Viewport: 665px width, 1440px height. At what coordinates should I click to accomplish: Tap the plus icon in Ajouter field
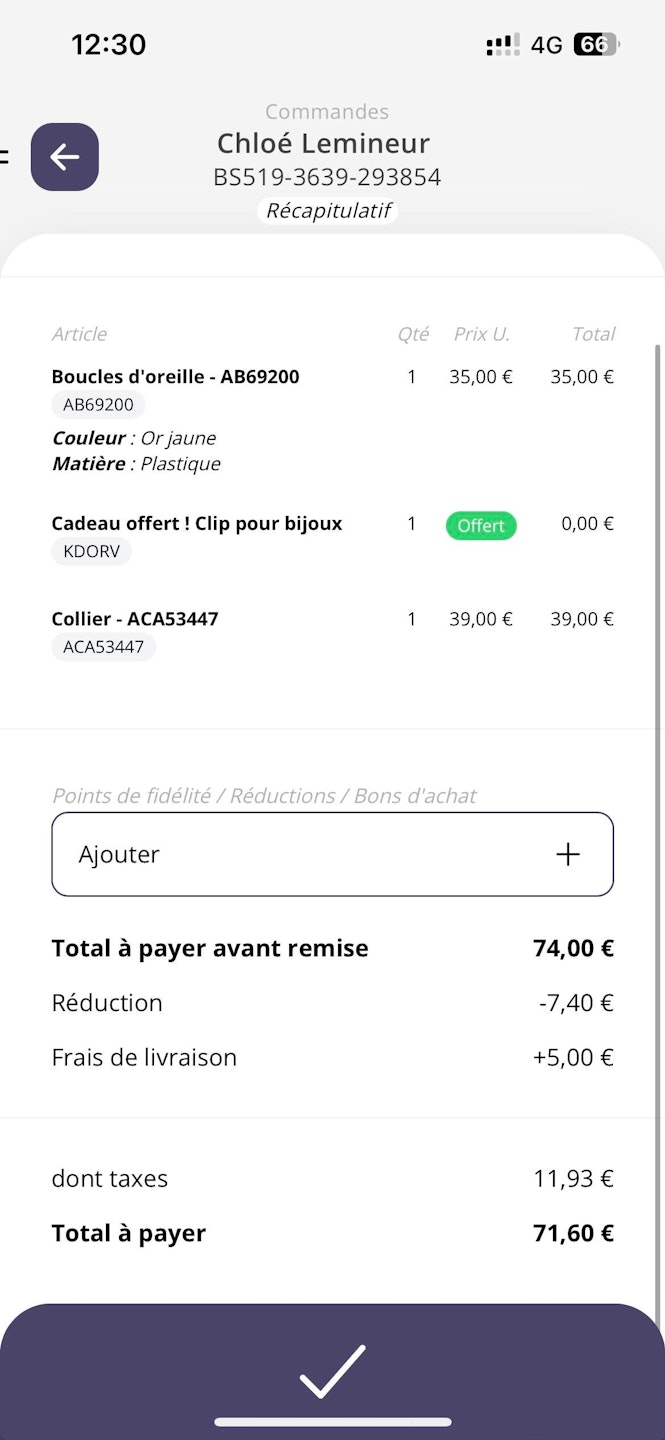click(x=567, y=854)
